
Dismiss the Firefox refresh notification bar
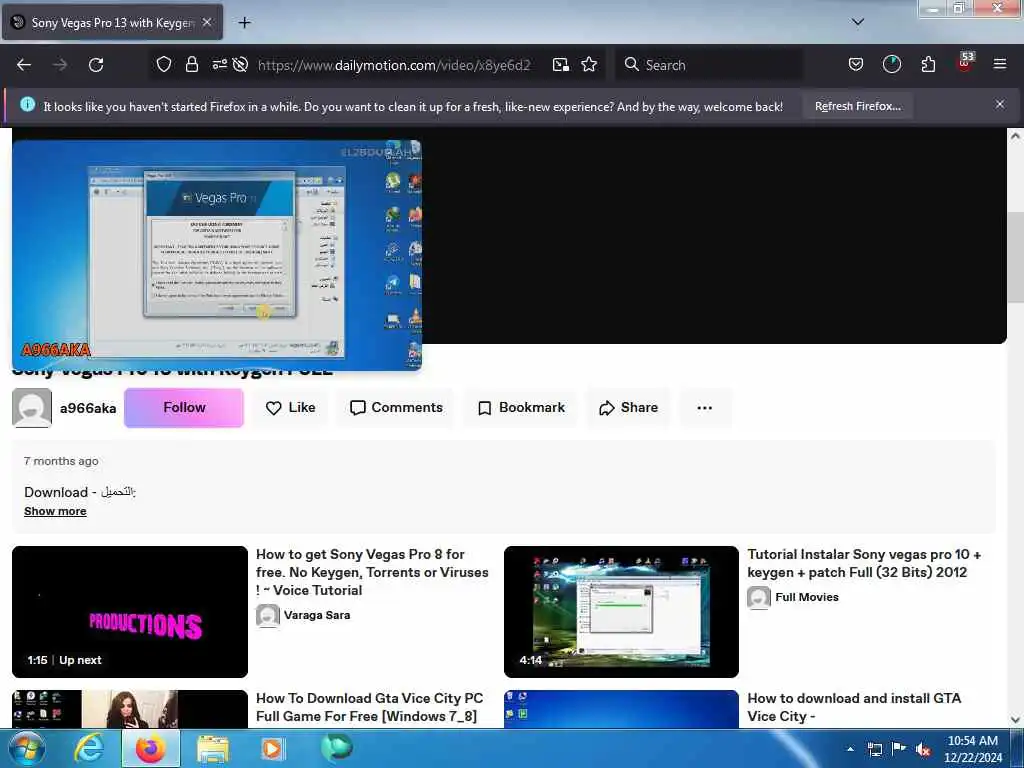coord(999,104)
